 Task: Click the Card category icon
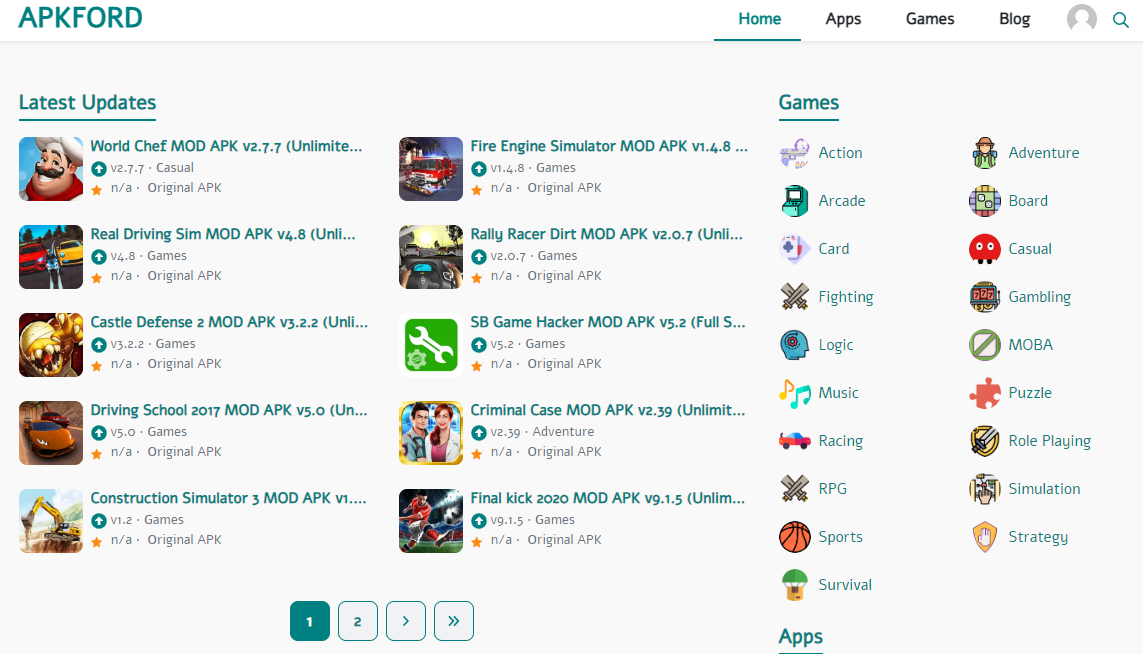coord(795,249)
